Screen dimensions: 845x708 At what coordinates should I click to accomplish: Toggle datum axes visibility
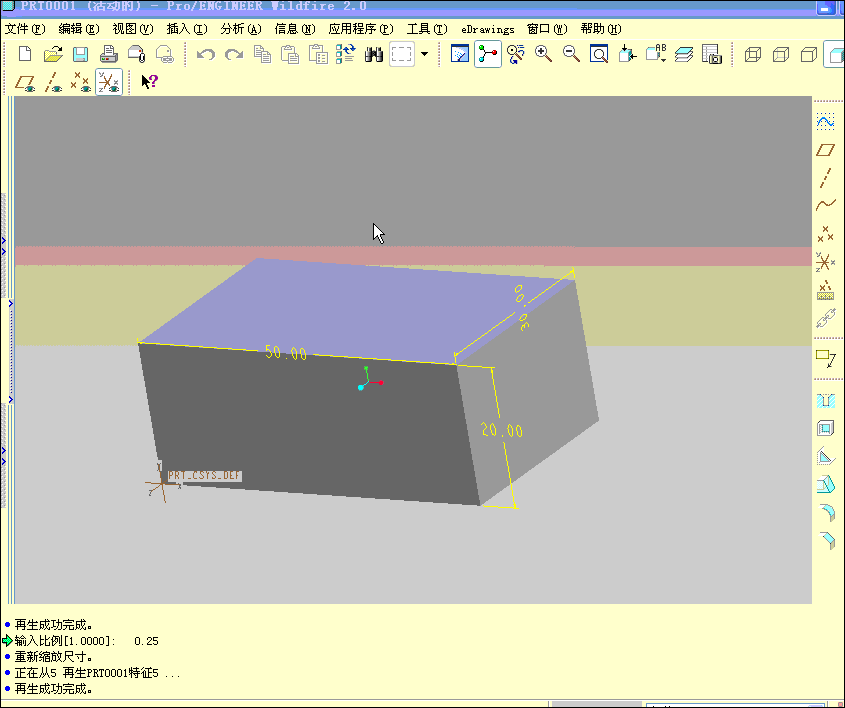pyautogui.click(x=53, y=83)
